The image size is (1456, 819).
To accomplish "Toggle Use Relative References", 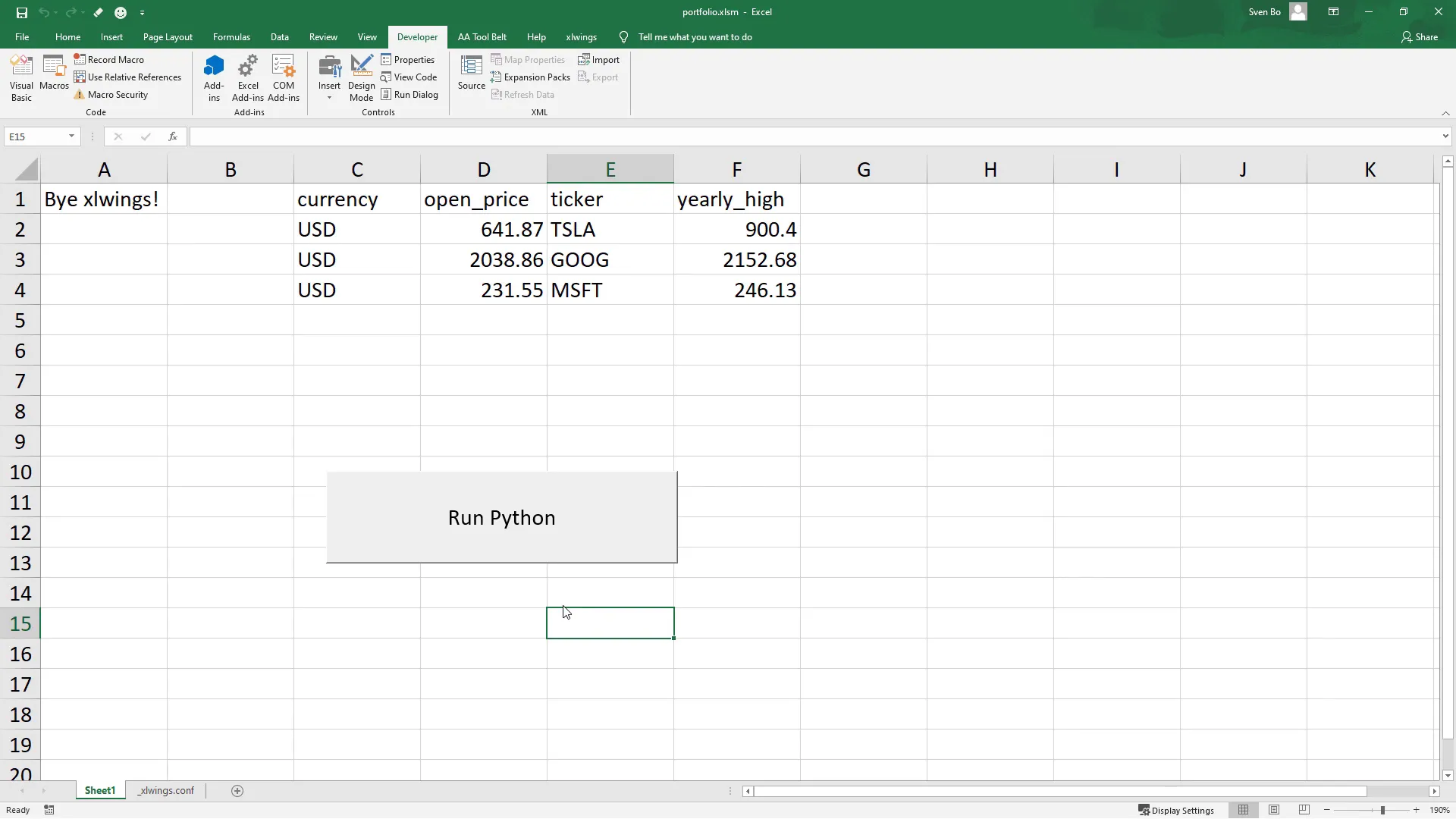I will tap(127, 77).
